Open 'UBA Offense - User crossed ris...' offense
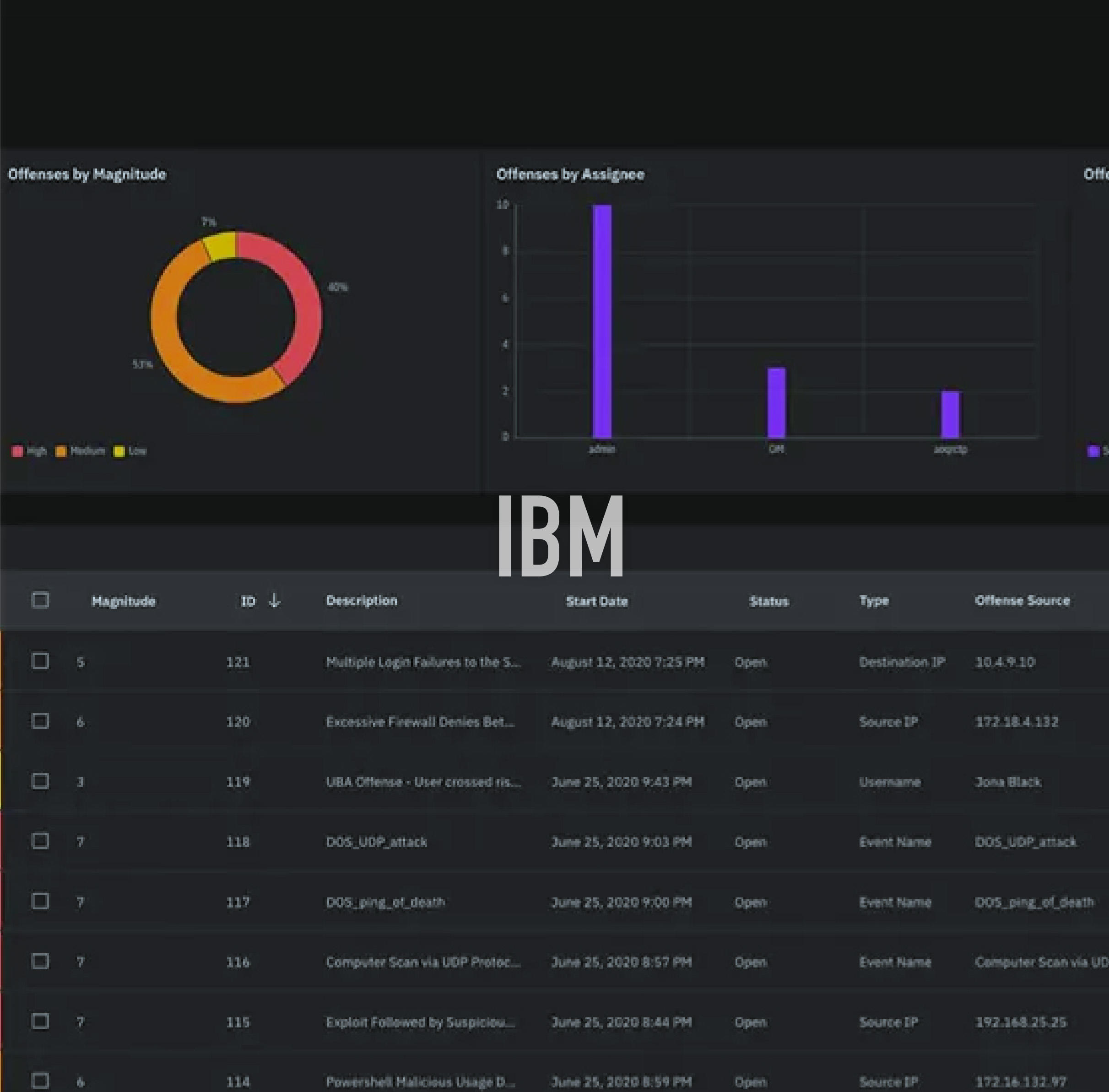Screen dimensions: 1109x1092 pyautogui.click(x=423, y=782)
